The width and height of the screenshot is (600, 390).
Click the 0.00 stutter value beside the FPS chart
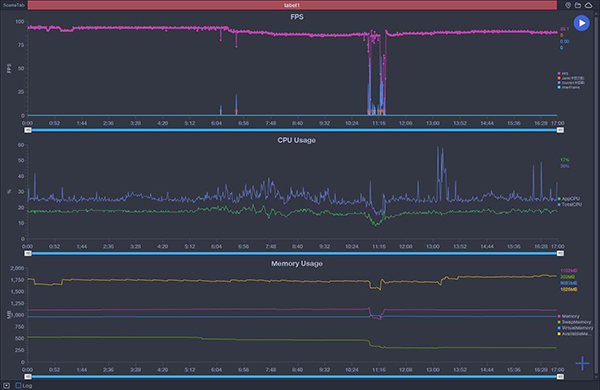(x=564, y=41)
